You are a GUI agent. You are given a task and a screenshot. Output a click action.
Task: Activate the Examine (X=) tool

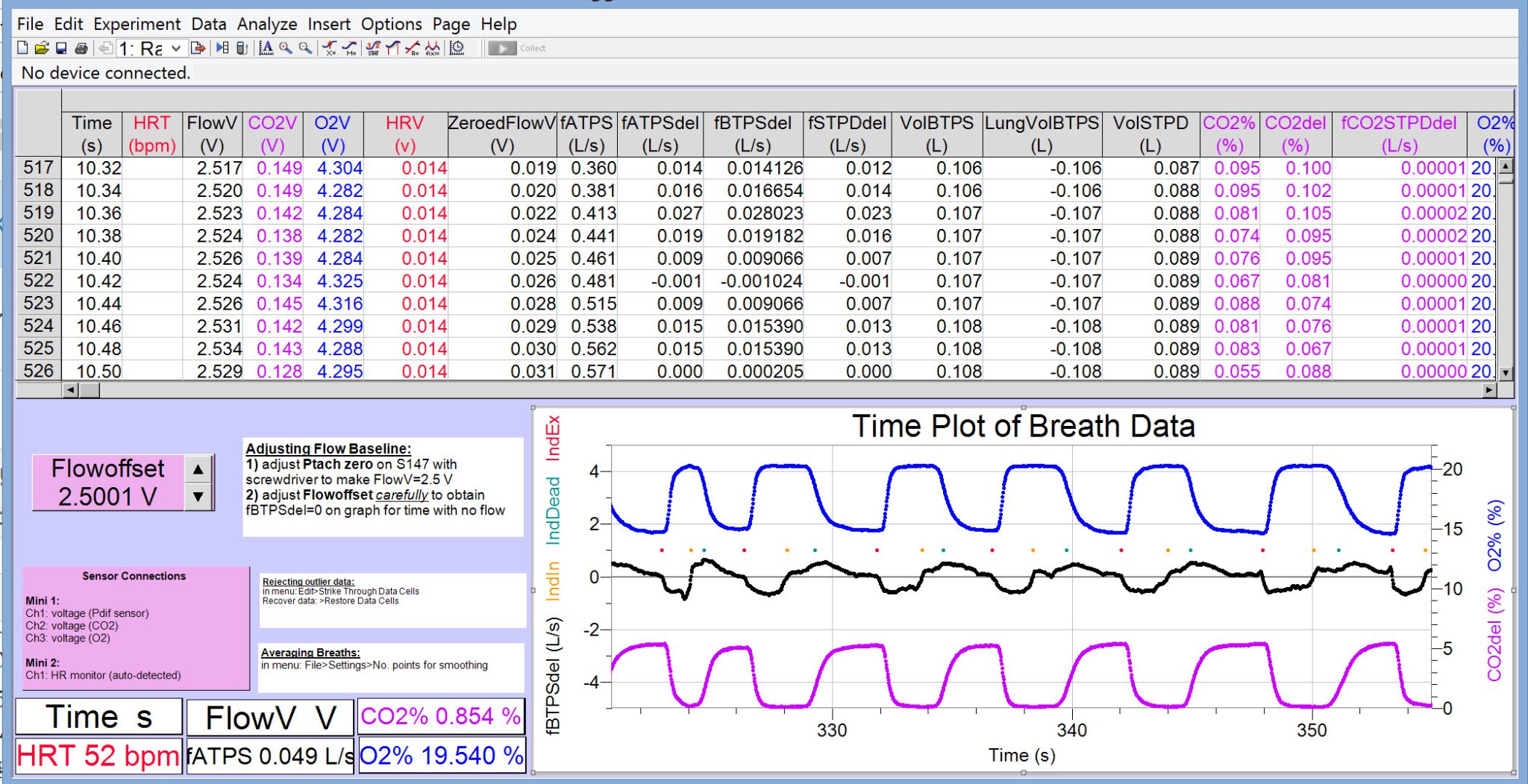329,48
